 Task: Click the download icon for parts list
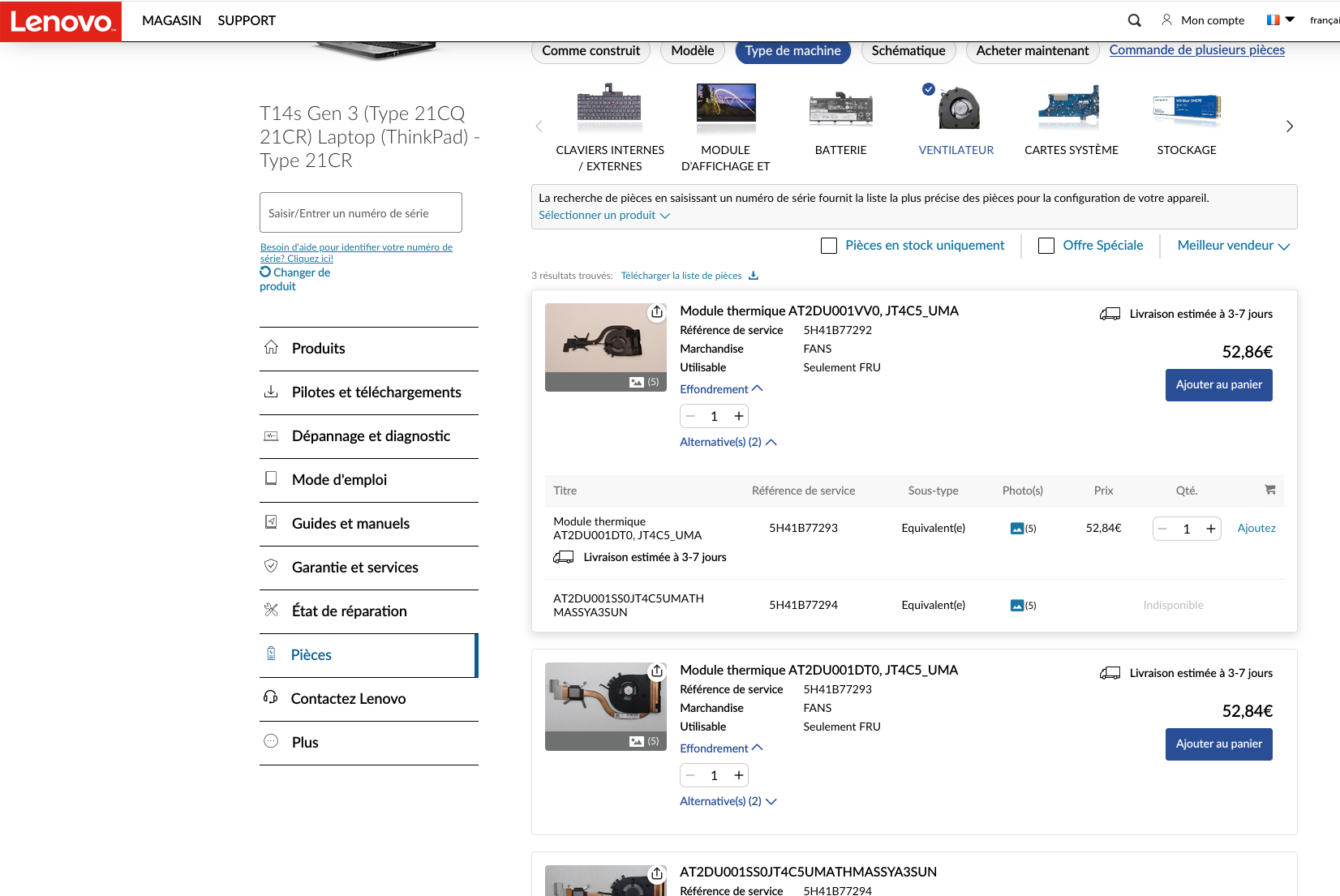(x=754, y=276)
